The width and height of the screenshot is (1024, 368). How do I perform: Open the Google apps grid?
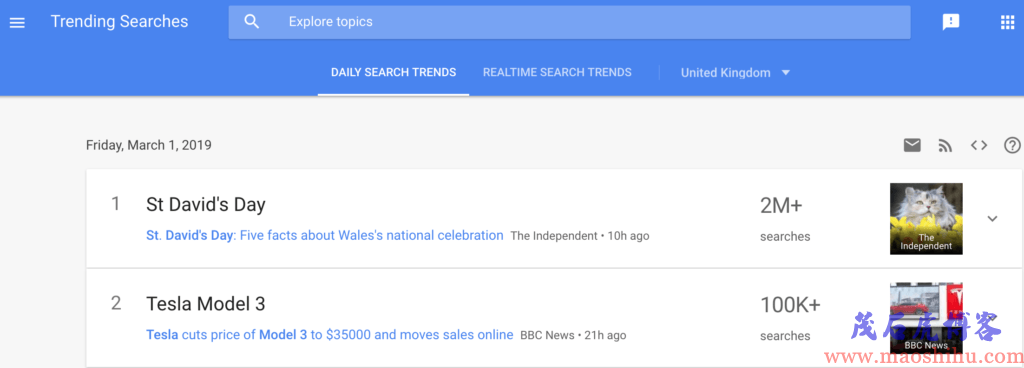(x=1008, y=22)
